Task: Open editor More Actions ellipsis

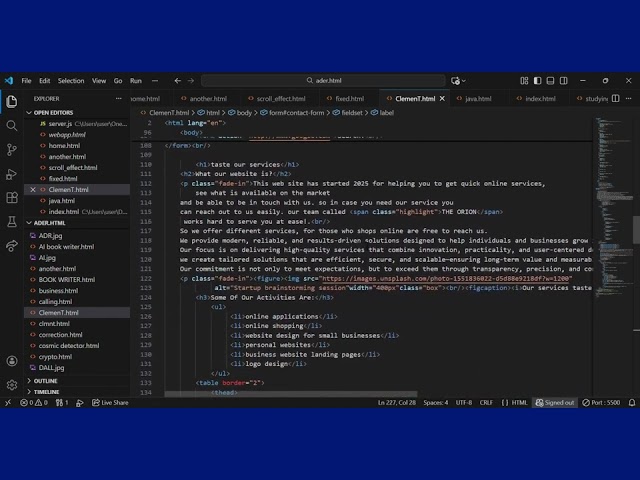Action: (x=628, y=98)
